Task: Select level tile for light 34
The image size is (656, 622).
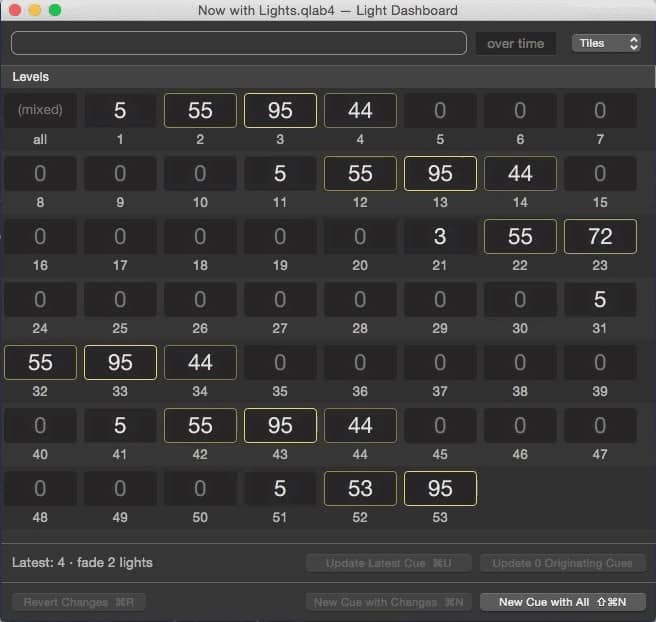Action: click(200, 363)
